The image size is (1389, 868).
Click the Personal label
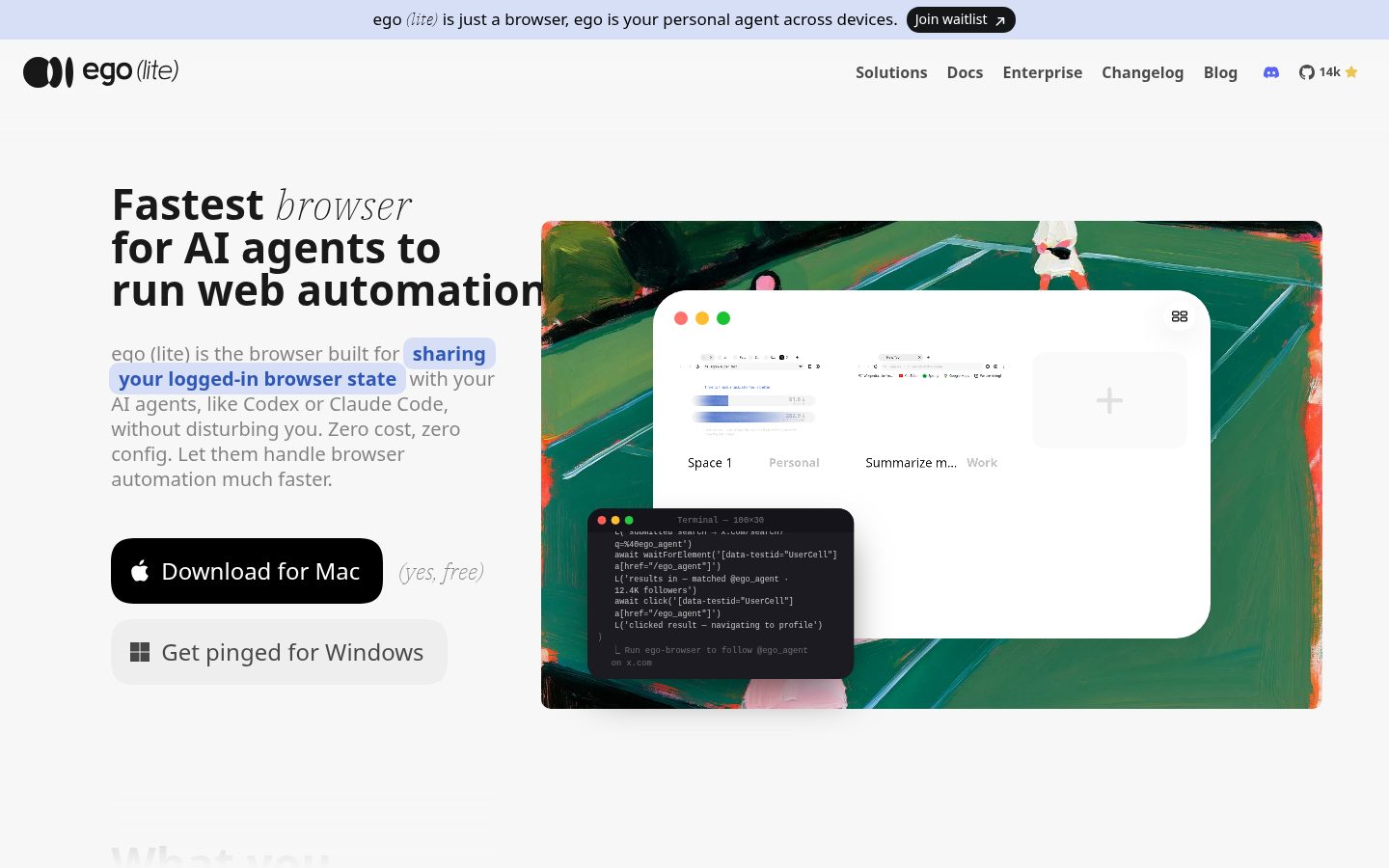click(794, 463)
